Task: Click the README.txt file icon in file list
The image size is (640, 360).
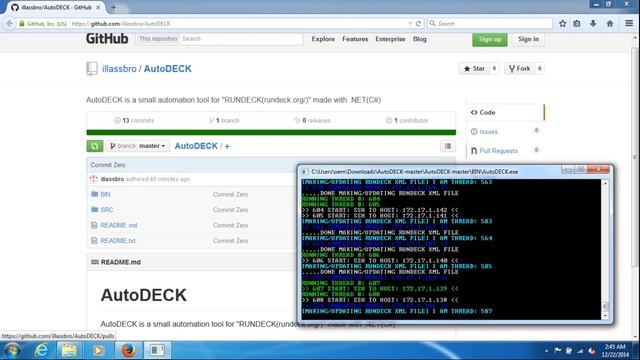Action: [94, 240]
